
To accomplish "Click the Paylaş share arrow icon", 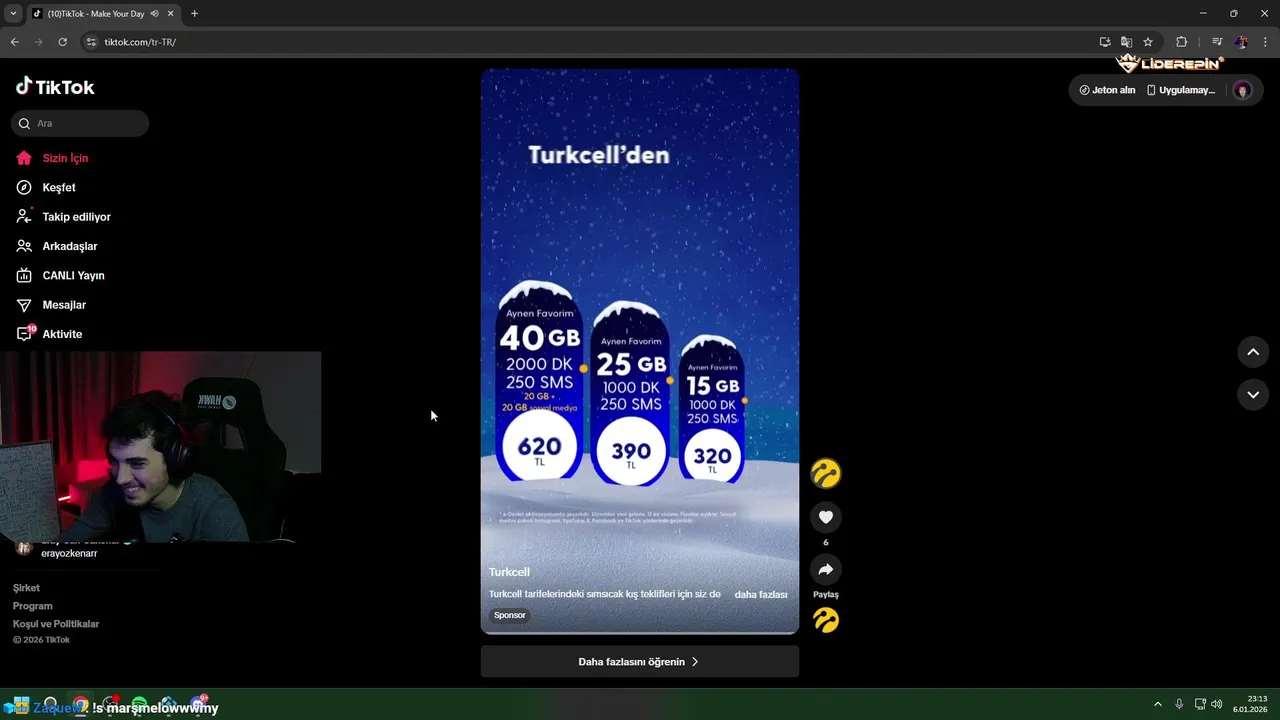I will [x=826, y=569].
